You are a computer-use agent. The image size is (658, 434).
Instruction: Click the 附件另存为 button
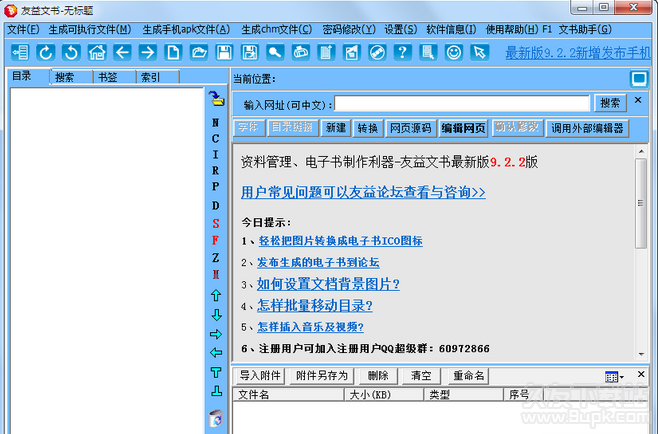pyautogui.click(x=322, y=376)
